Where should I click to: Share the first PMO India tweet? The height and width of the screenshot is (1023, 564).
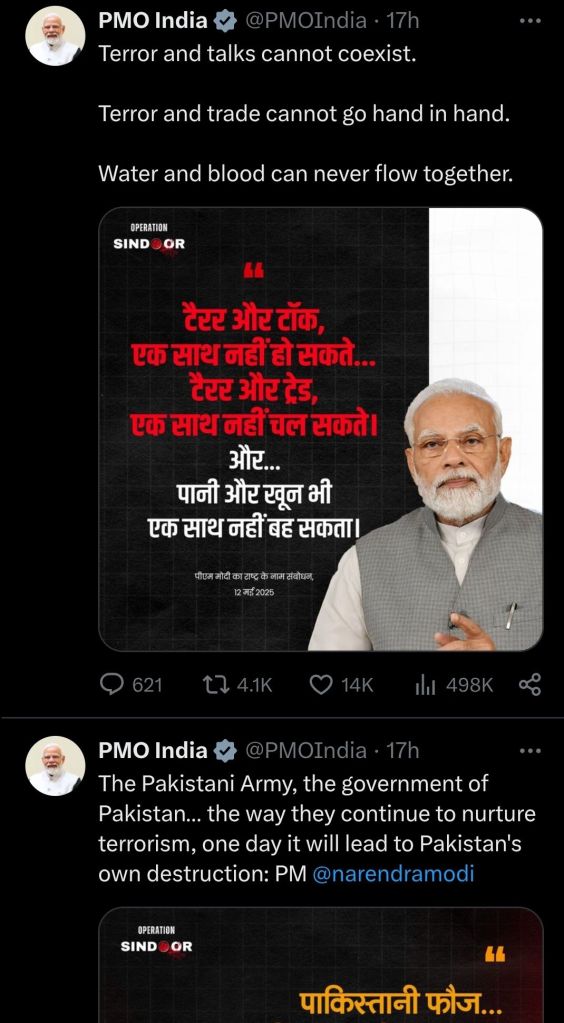tap(529, 685)
